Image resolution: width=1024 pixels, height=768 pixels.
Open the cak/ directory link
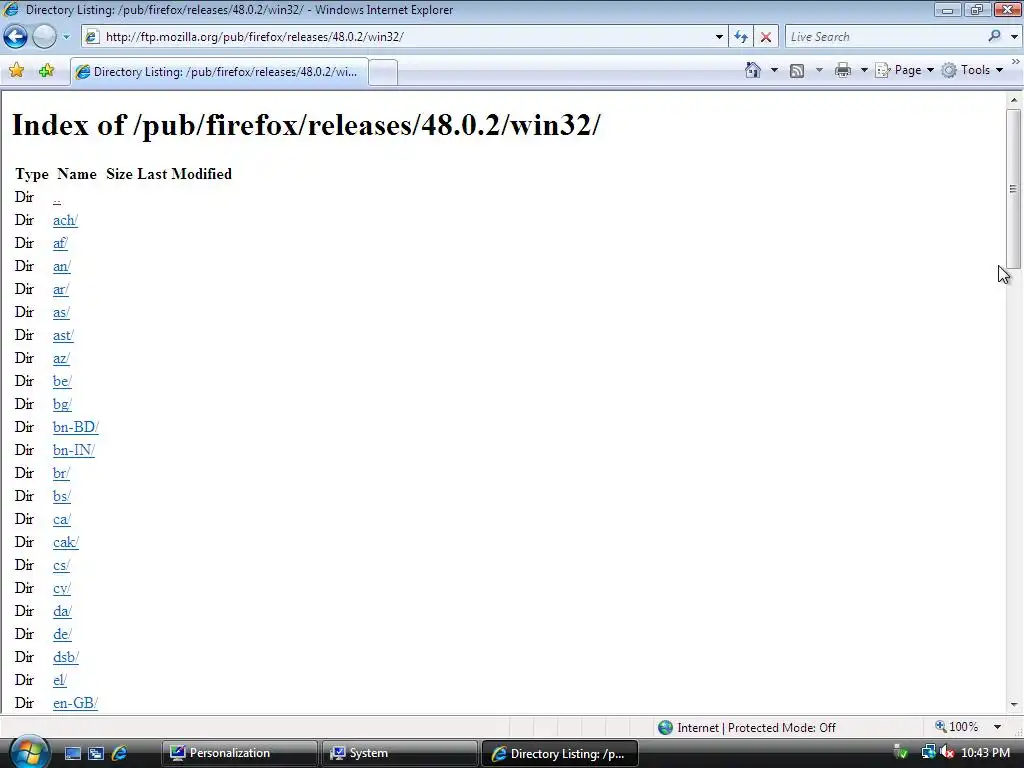pos(66,542)
